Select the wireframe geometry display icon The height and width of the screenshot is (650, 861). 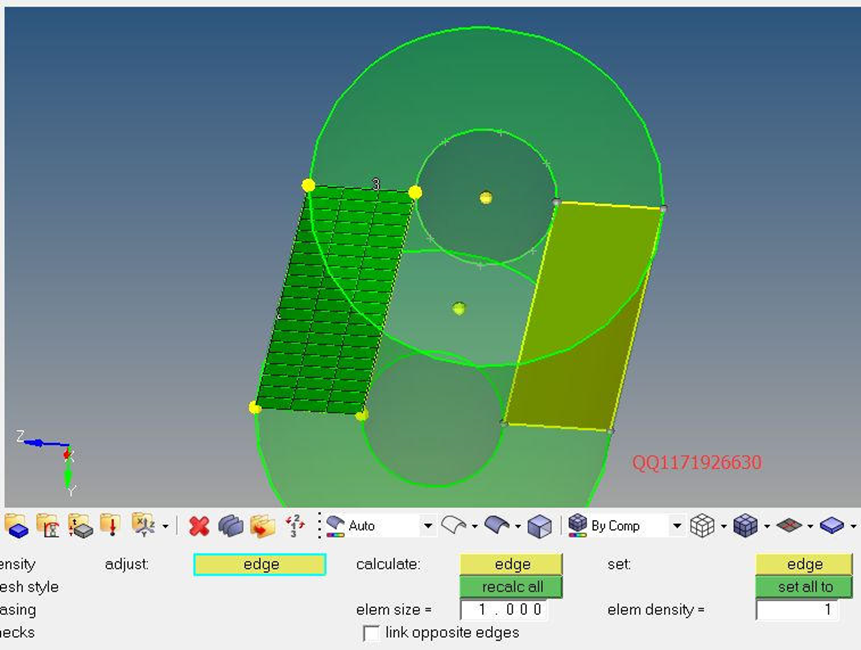[x=454, y=525]
